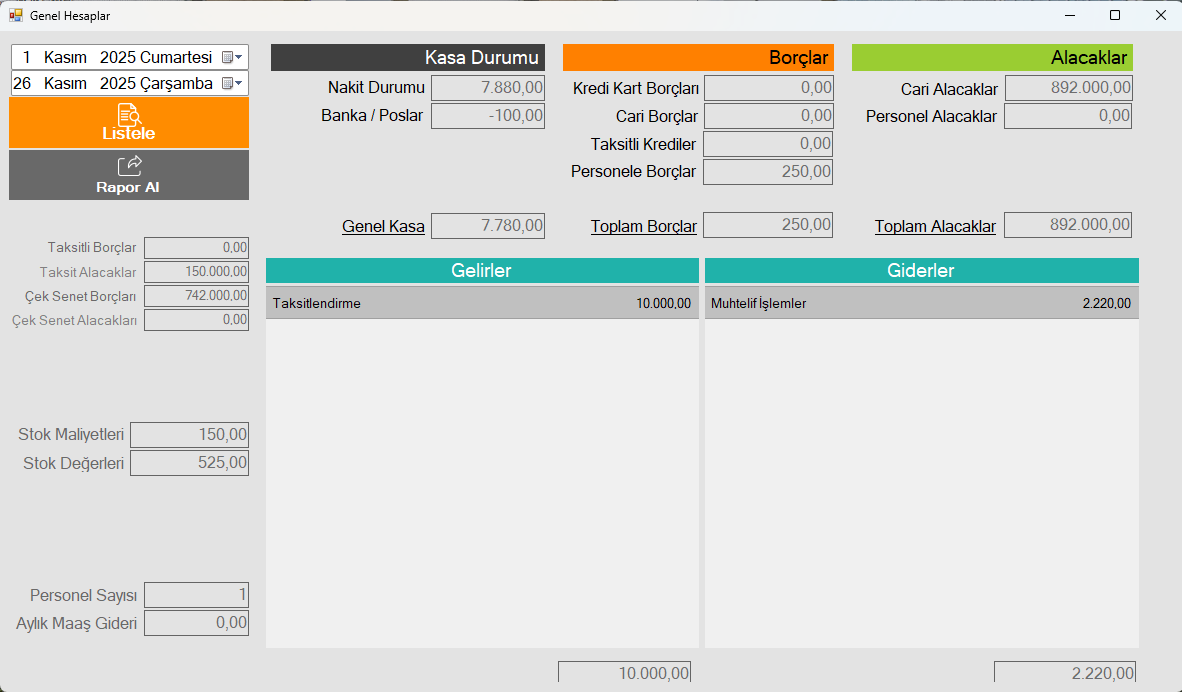Select the Taksitlendirme row in Gelirler
This screenshot has width=1182, height=692.
click(482, 304)
